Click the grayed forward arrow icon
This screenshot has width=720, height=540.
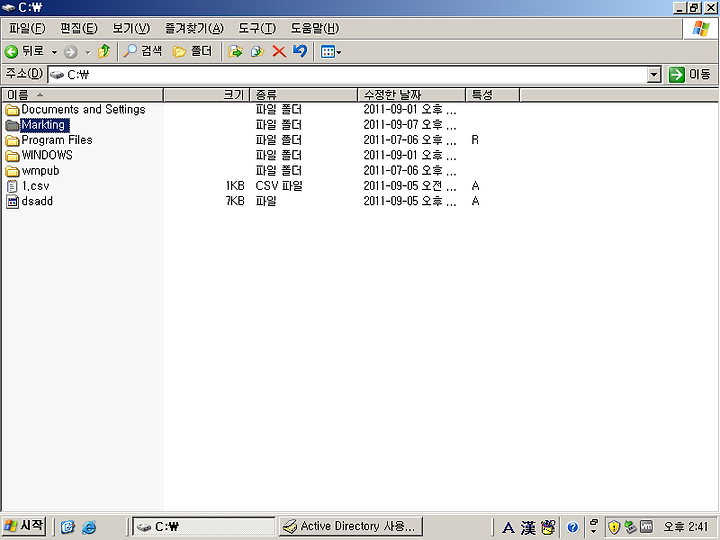point(70,51)
